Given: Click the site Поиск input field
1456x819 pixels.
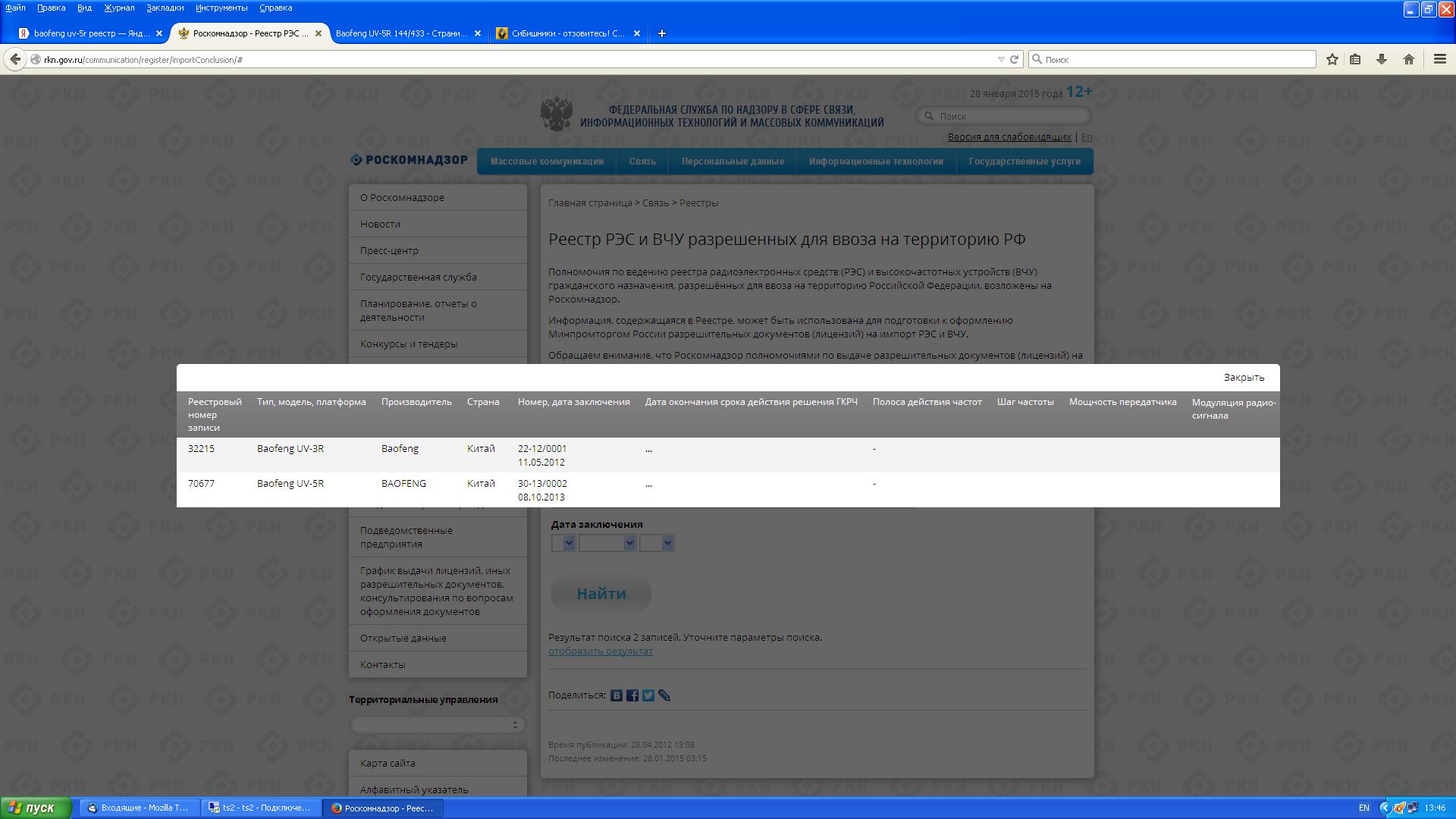Looking at the screenshot, I should point(1004,116).
